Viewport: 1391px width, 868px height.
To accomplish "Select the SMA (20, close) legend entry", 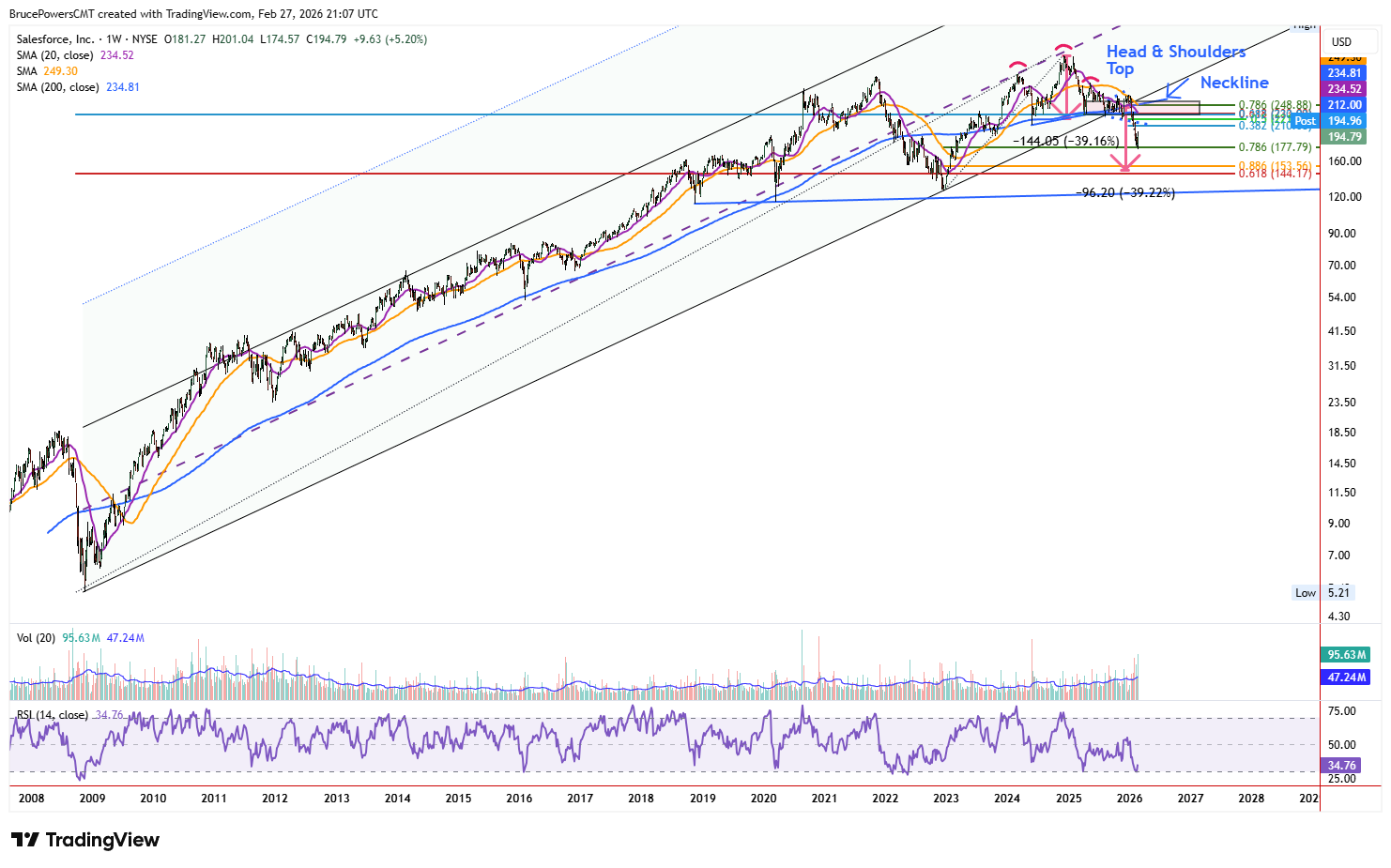I will click(x=75, y=55).
